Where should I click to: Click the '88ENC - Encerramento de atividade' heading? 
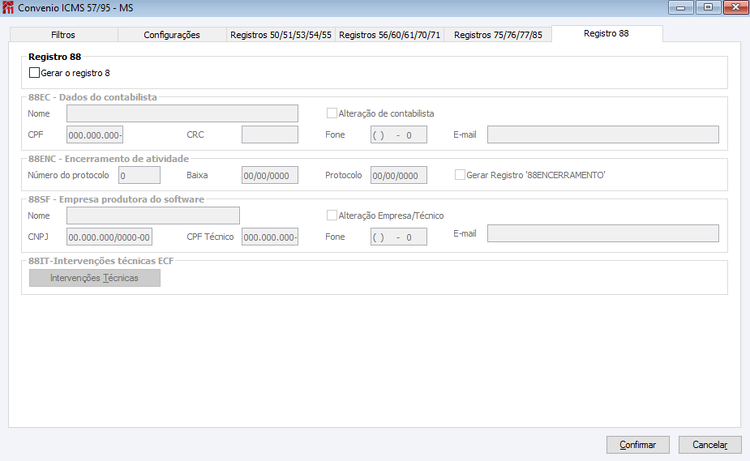[x=109, y=159]
